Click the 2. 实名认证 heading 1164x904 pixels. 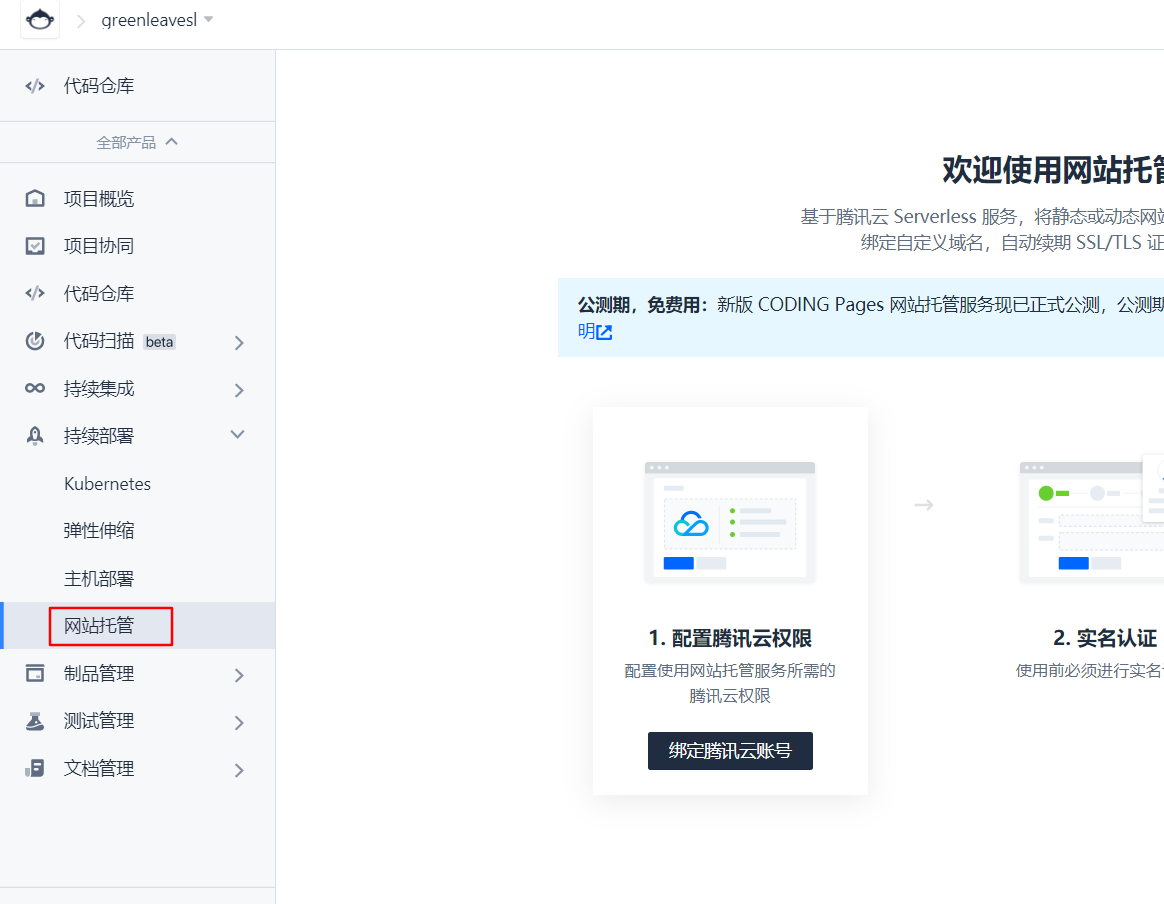coord(1105,638)
